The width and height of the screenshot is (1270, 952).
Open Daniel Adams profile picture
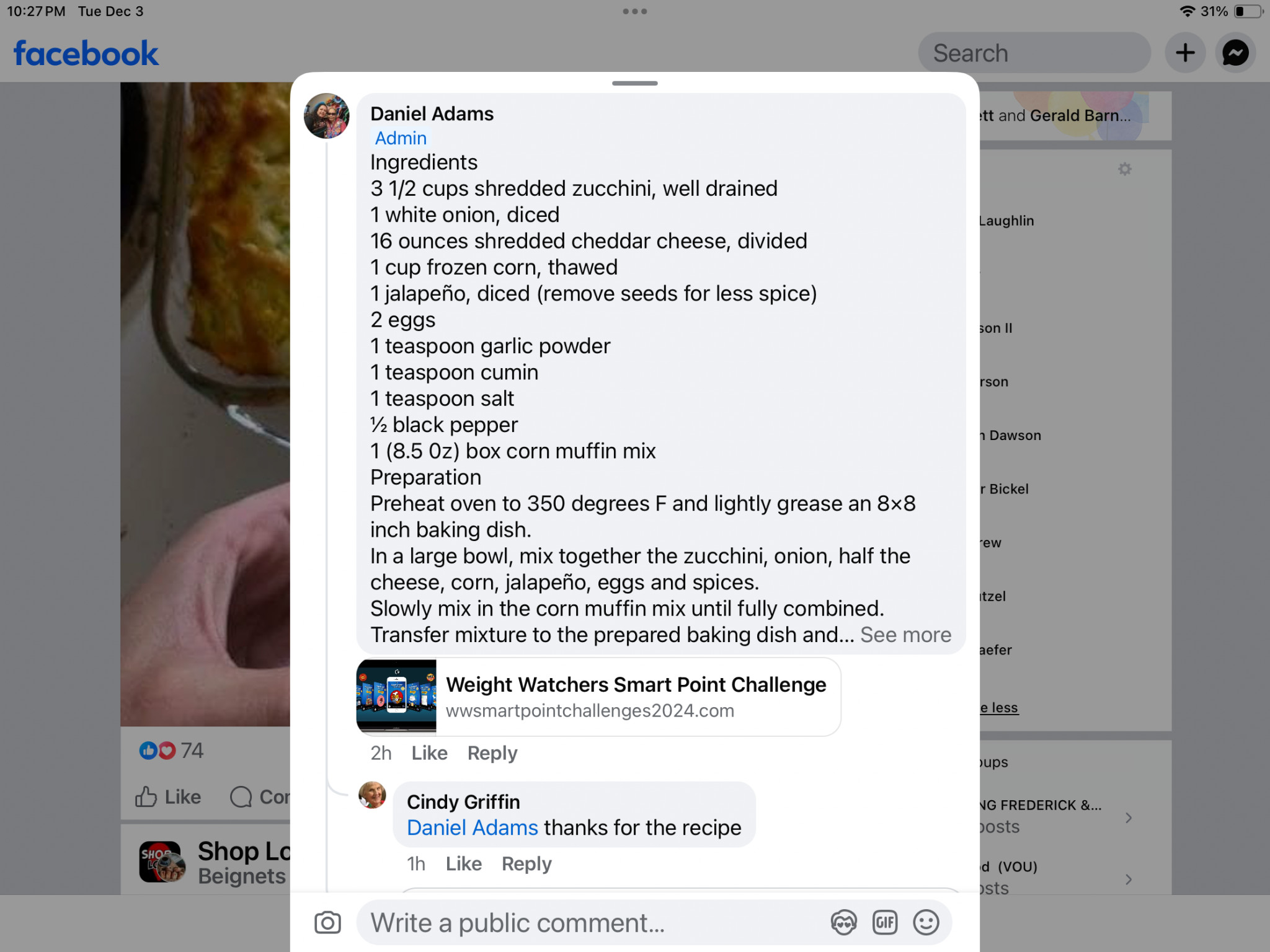[326, 116]
